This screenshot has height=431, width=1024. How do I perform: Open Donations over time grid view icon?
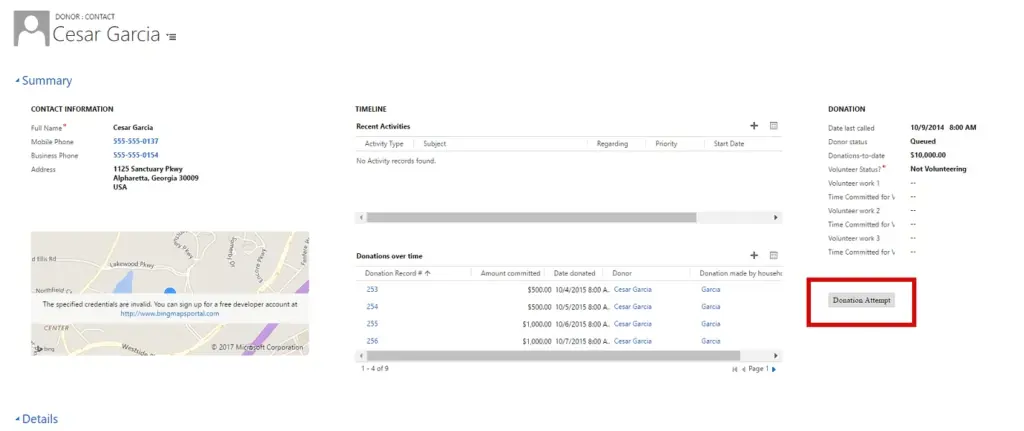point(773,256)
